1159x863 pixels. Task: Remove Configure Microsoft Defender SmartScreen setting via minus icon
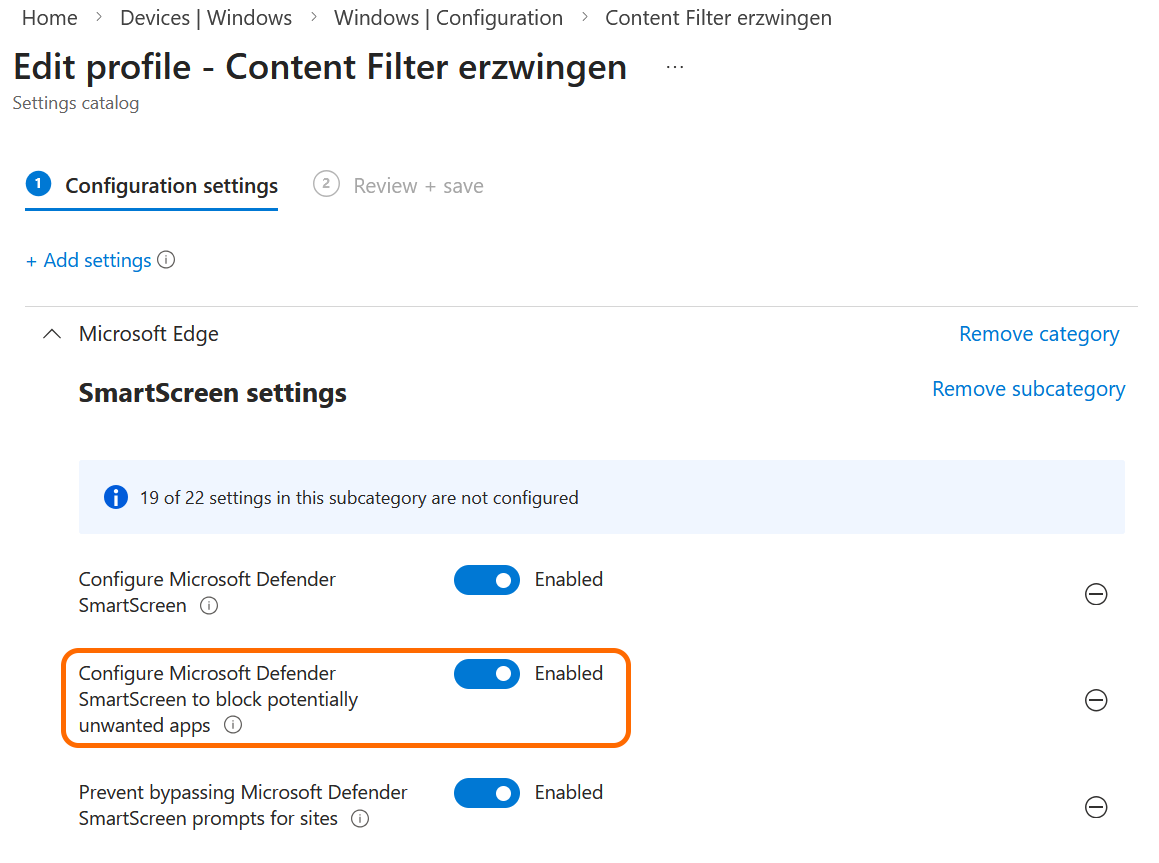pos(1096,595)
